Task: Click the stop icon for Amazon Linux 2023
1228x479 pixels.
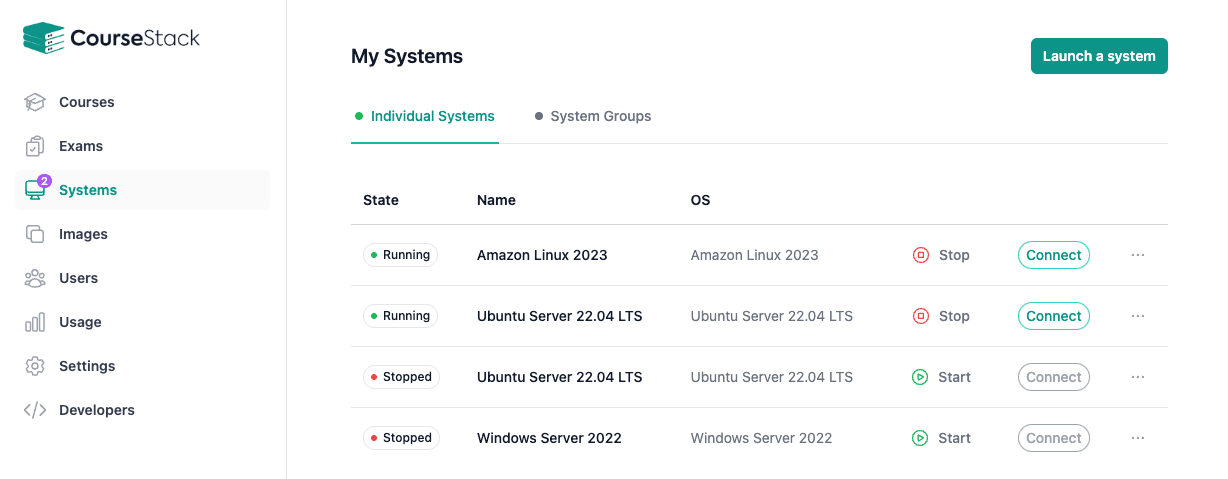Action: point(921,255)
